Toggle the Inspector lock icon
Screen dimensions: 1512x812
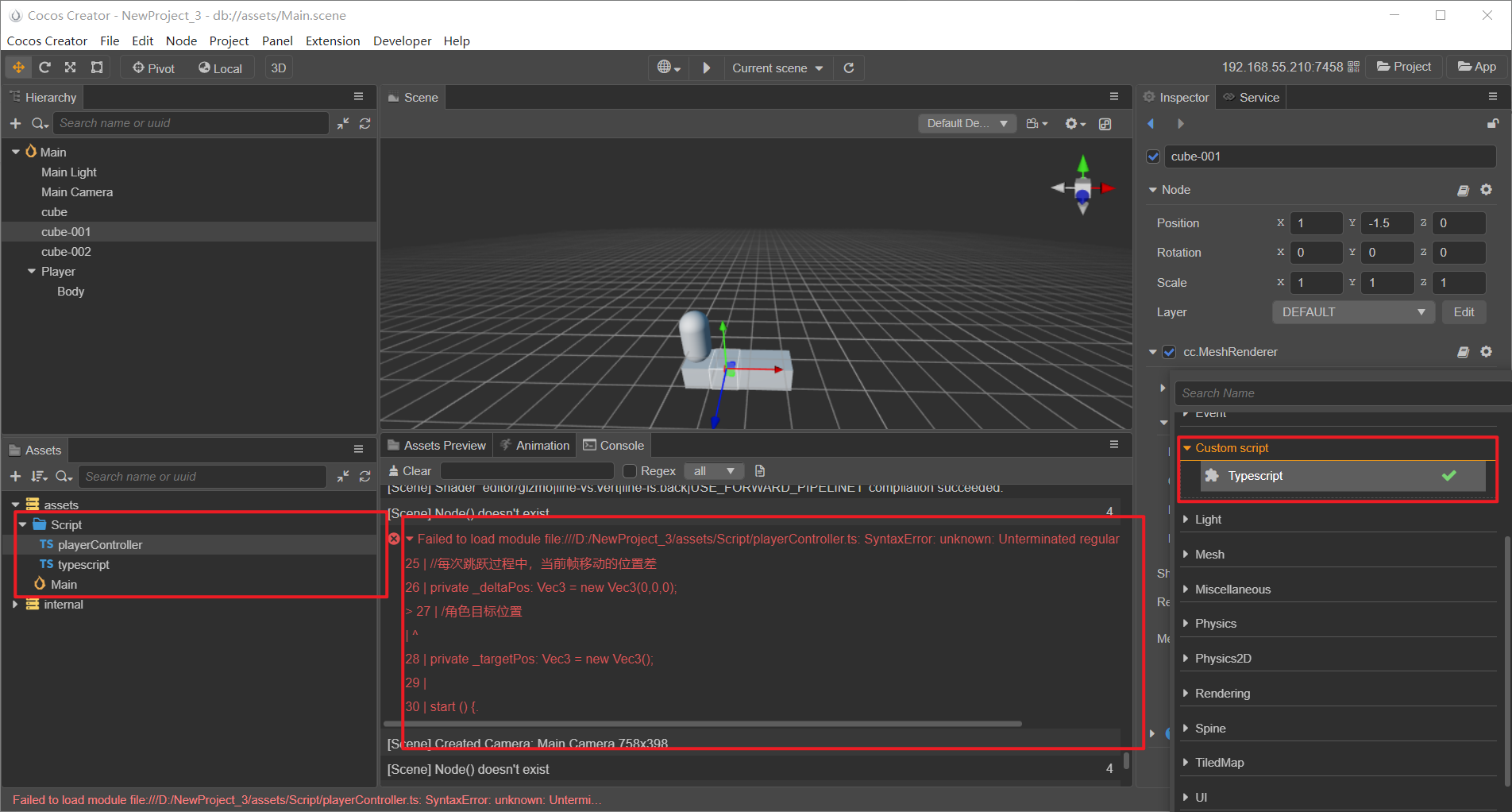pos(1493,123)
